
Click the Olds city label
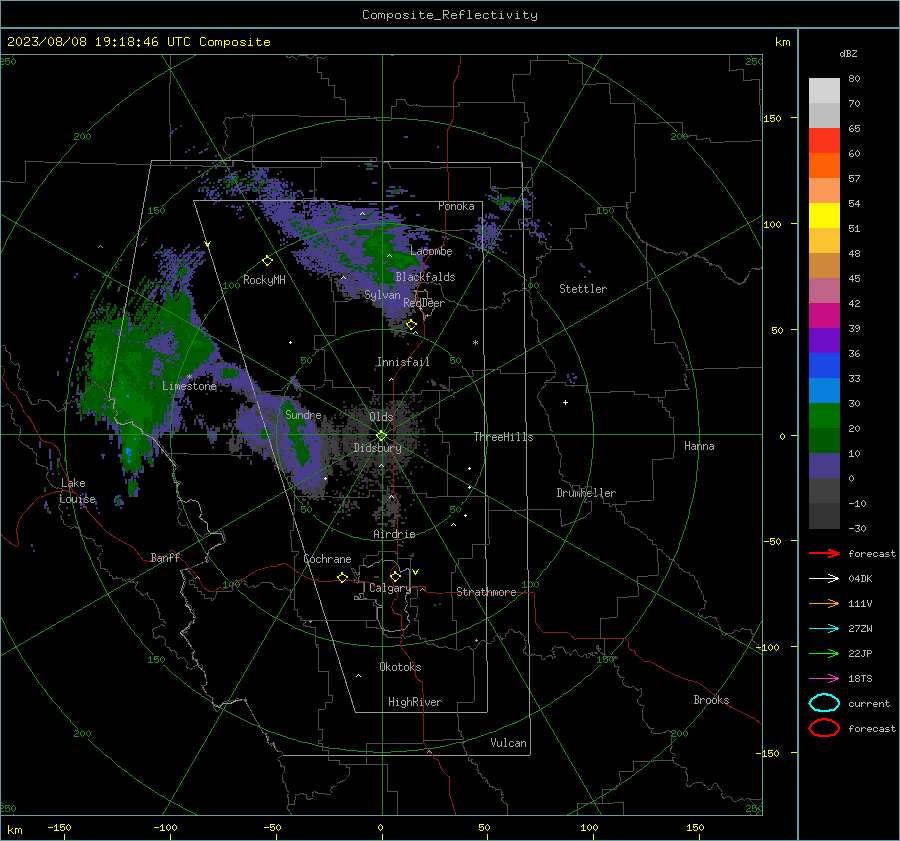381,417
